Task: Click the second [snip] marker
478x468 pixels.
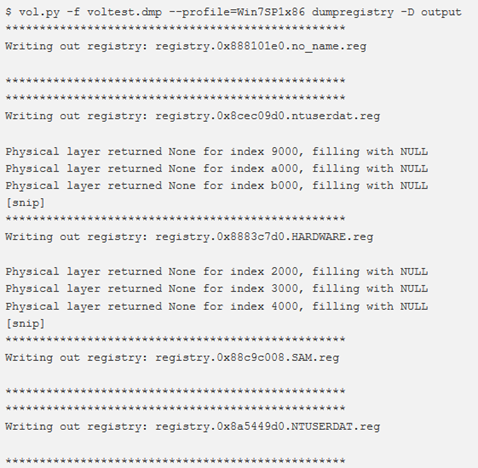Action: coord(25,324)
